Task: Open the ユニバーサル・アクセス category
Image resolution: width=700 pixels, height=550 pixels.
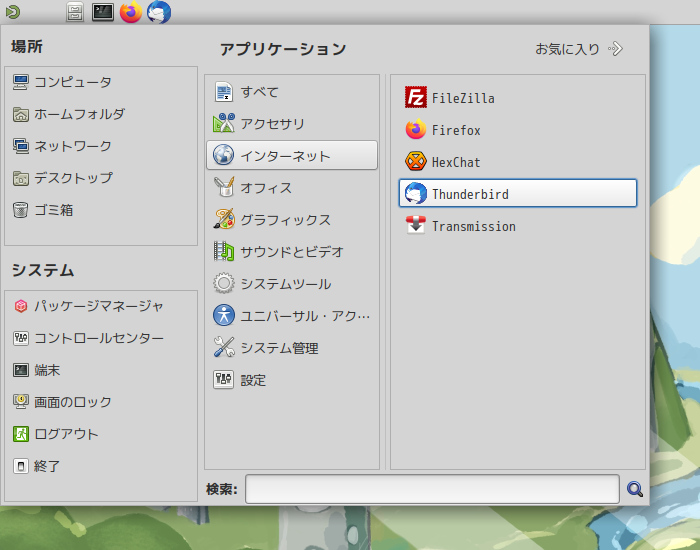Action: coord(292,316)
